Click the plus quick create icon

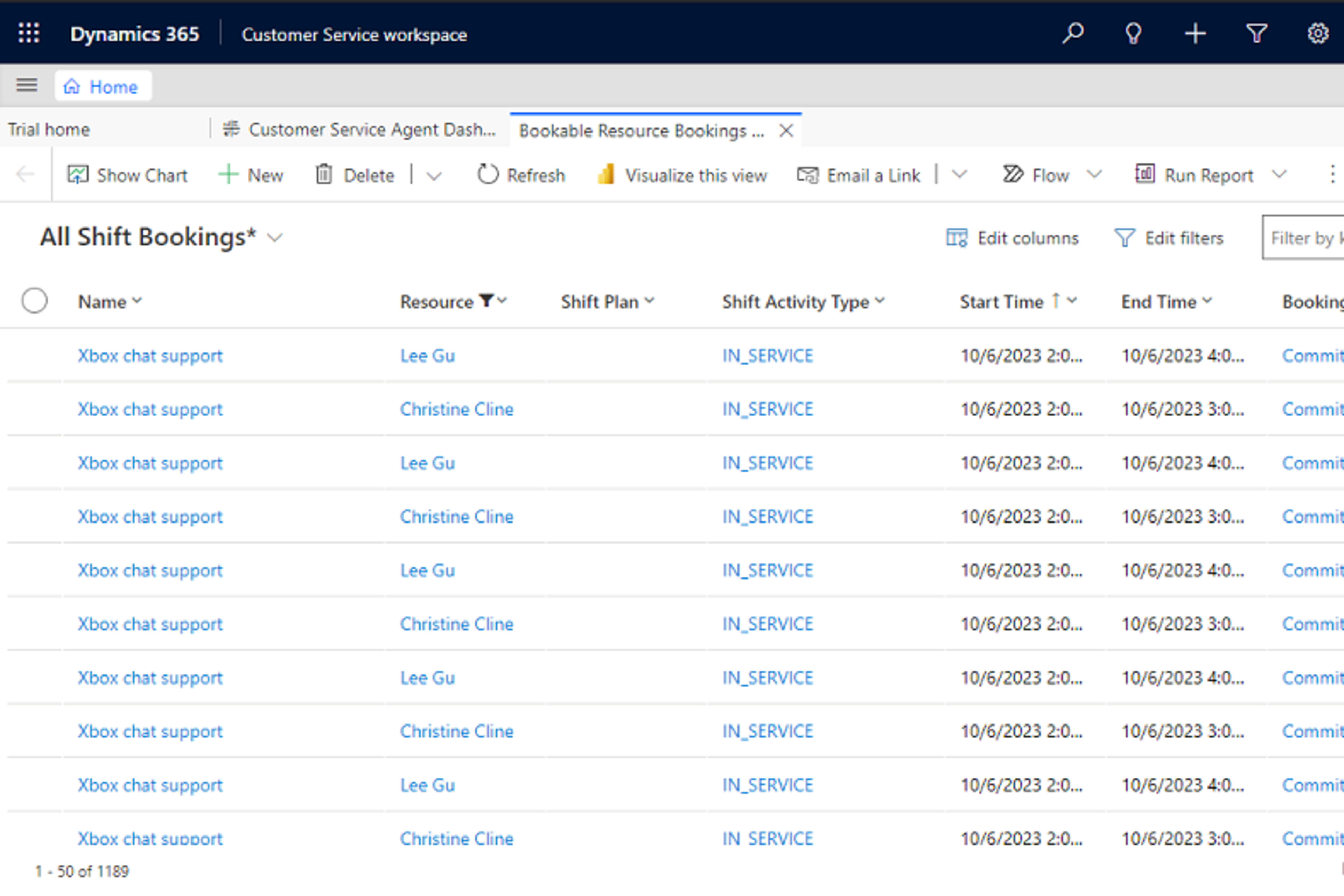click(1195, 34)
